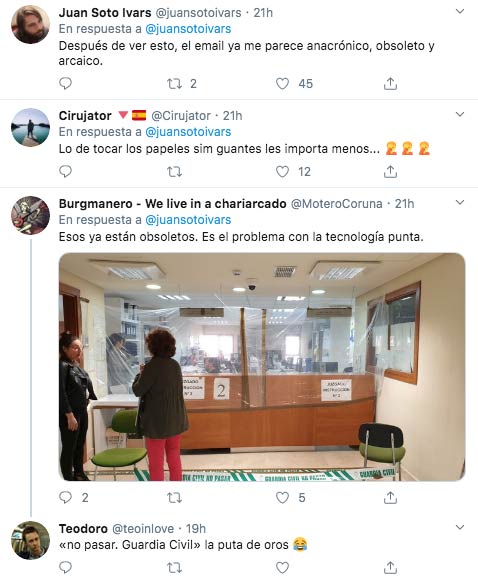Viewport: 478px width, 581px height.
Task: Retweet Cirujator's tweet about papeles
Action: 174,172
